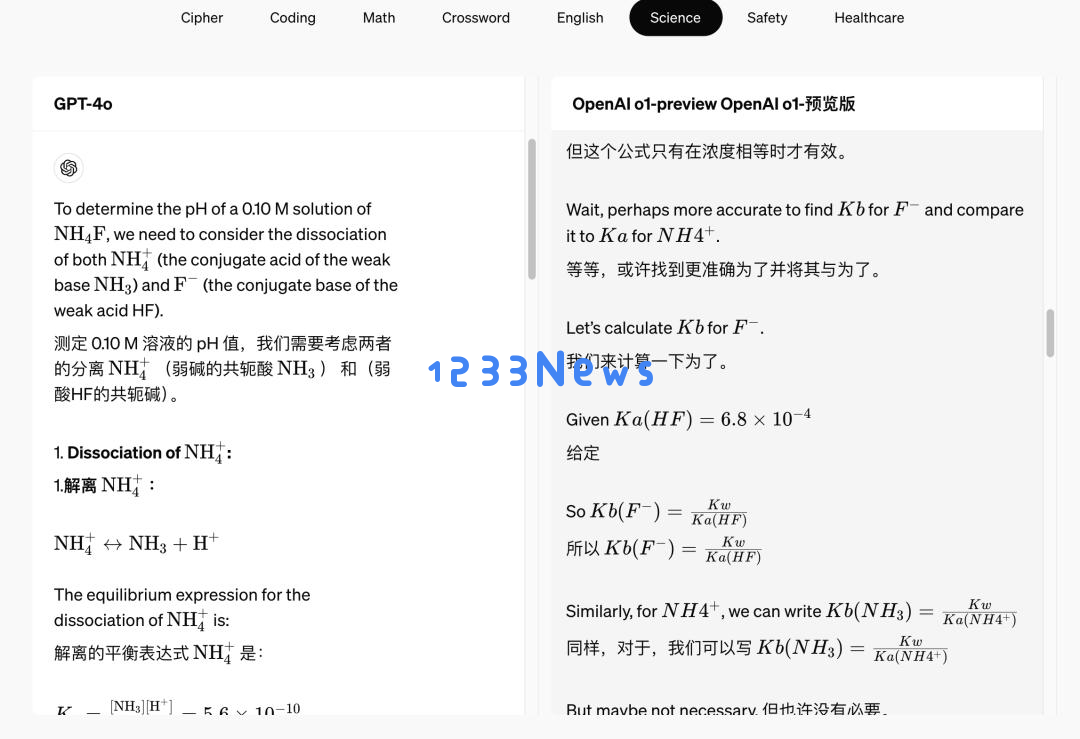Select the Math tab
The width and height of the screenshot is (1080, 739).
[379, 18]
